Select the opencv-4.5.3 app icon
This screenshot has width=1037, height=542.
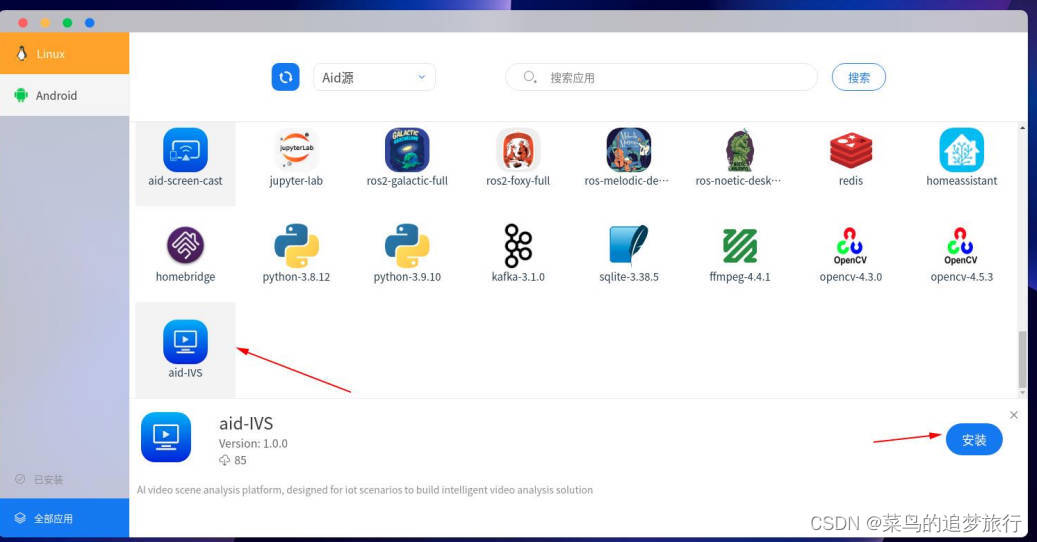[x=961, y=246]
